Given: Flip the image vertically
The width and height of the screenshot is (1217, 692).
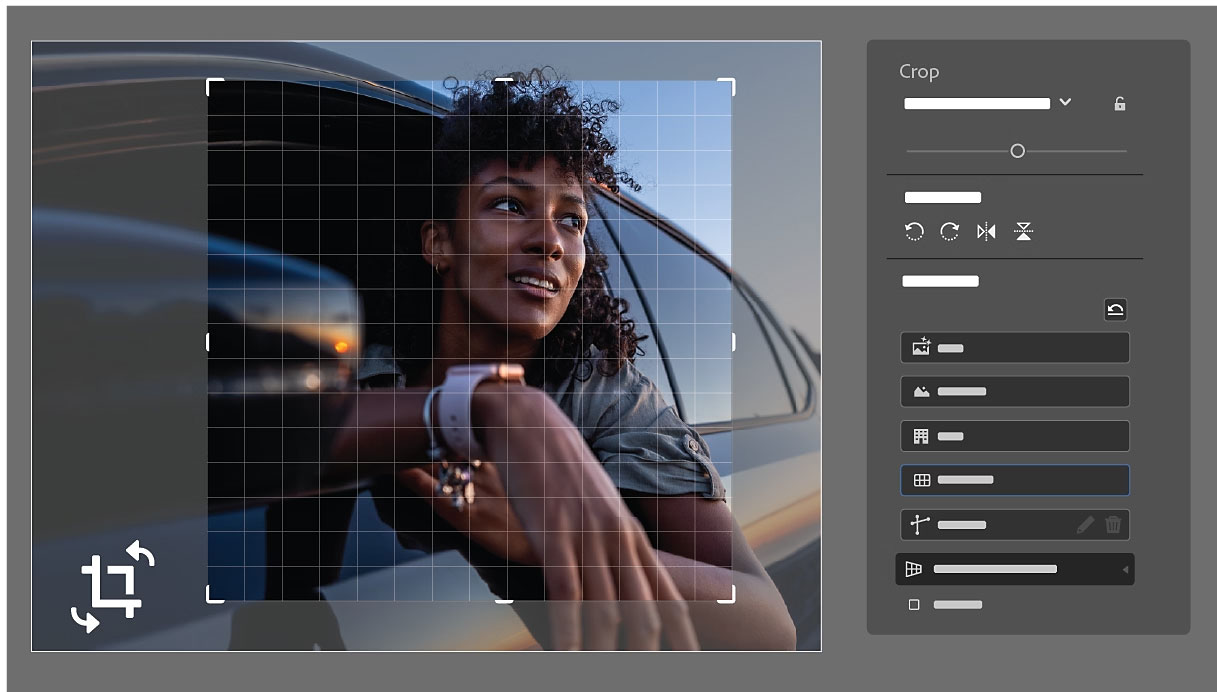Looking at the screenshot, I should pos(1023,232).
